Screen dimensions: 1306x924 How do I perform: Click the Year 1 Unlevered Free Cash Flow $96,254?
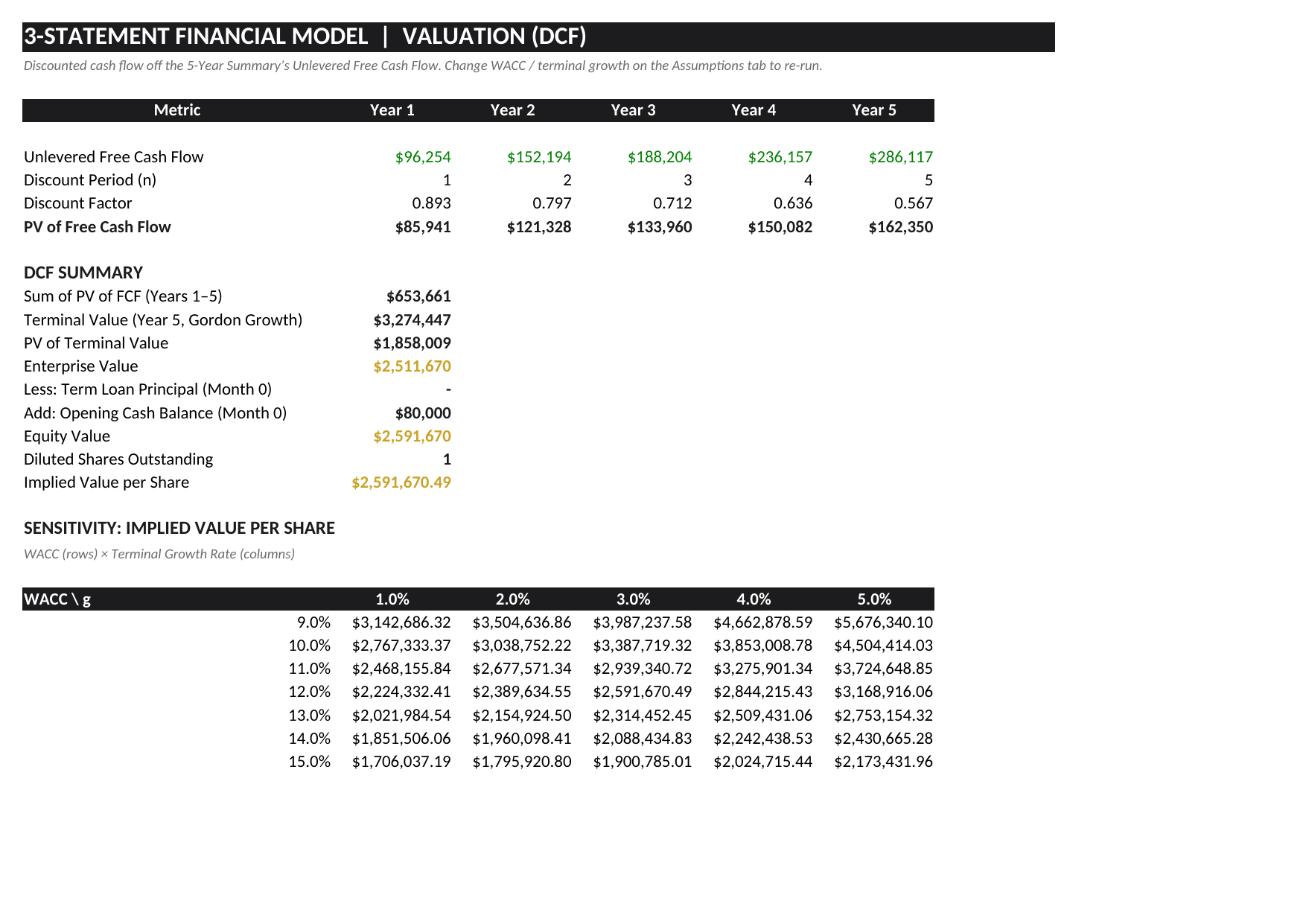coord(423,157)
